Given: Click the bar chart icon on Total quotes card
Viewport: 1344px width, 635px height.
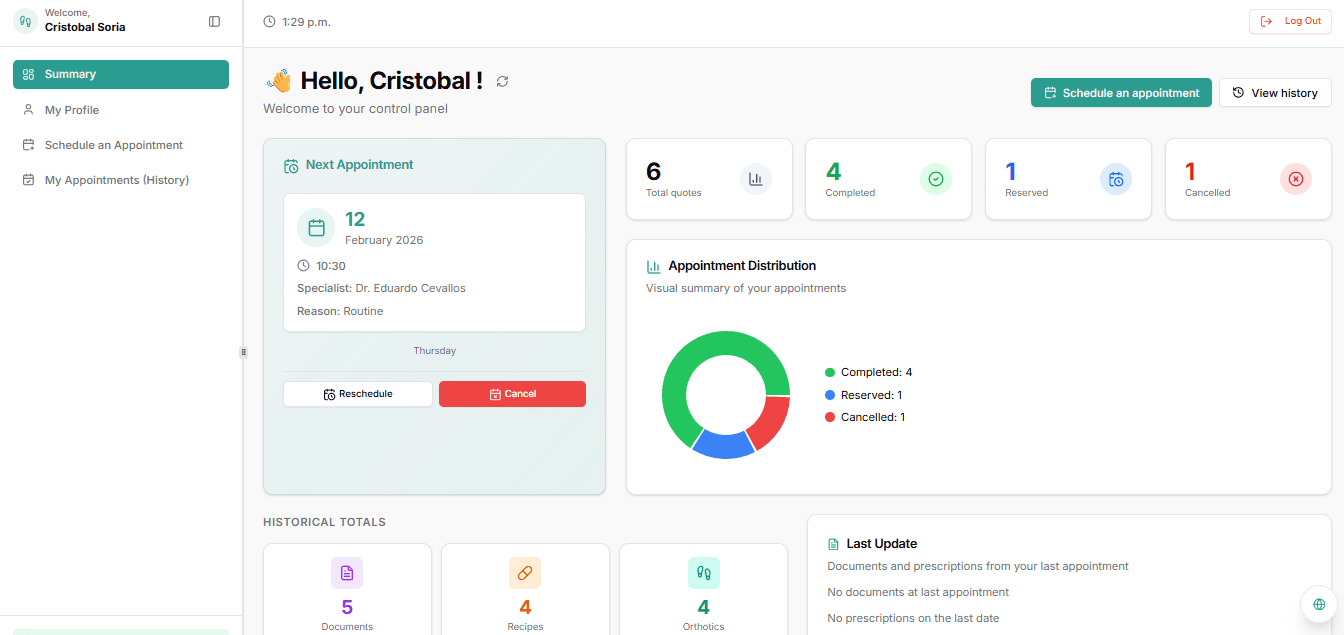Looking at the screenshot, I should coord(756,179).
